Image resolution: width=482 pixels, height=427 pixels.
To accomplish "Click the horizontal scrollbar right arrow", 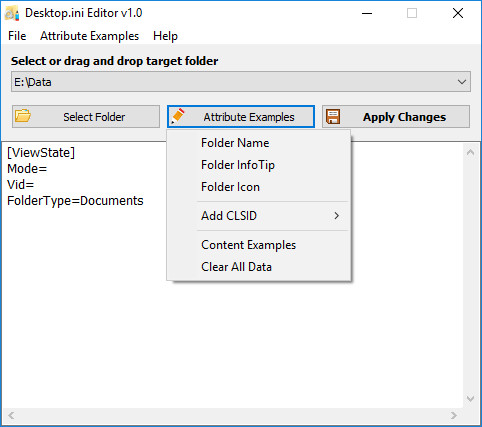I will (x=454, y=415).
